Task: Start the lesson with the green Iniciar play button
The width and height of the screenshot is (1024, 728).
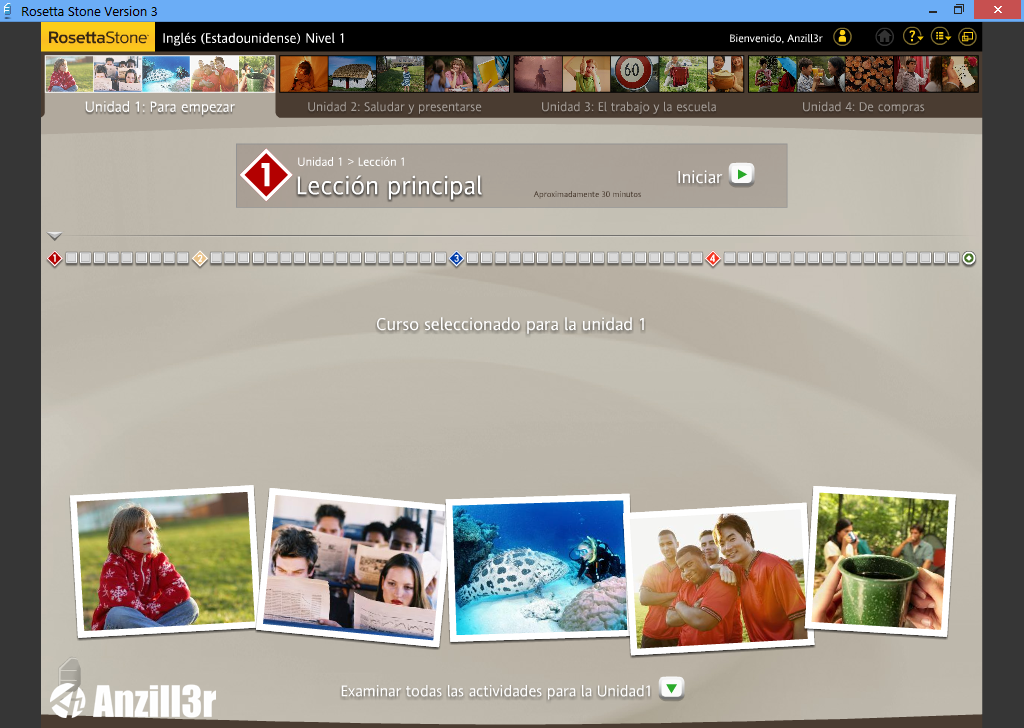Action: (x=741, y=175)
